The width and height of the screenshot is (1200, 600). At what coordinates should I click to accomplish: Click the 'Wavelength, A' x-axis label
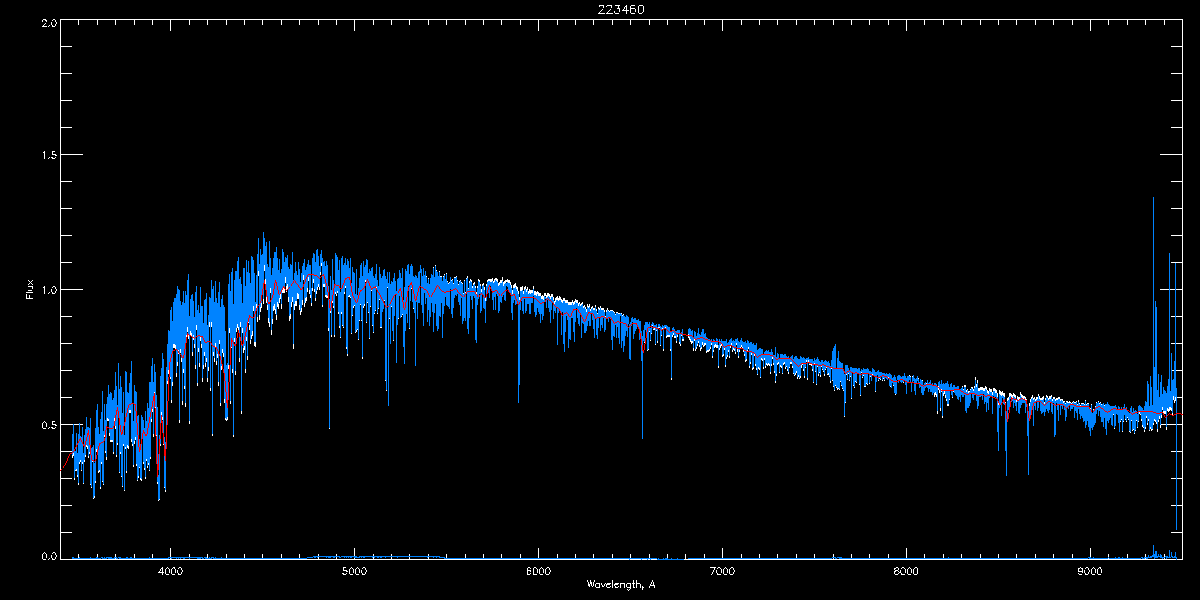pos(621,584)
